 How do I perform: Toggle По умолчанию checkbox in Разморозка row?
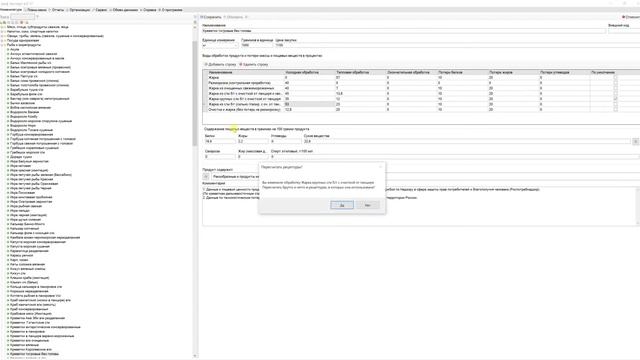615,82
